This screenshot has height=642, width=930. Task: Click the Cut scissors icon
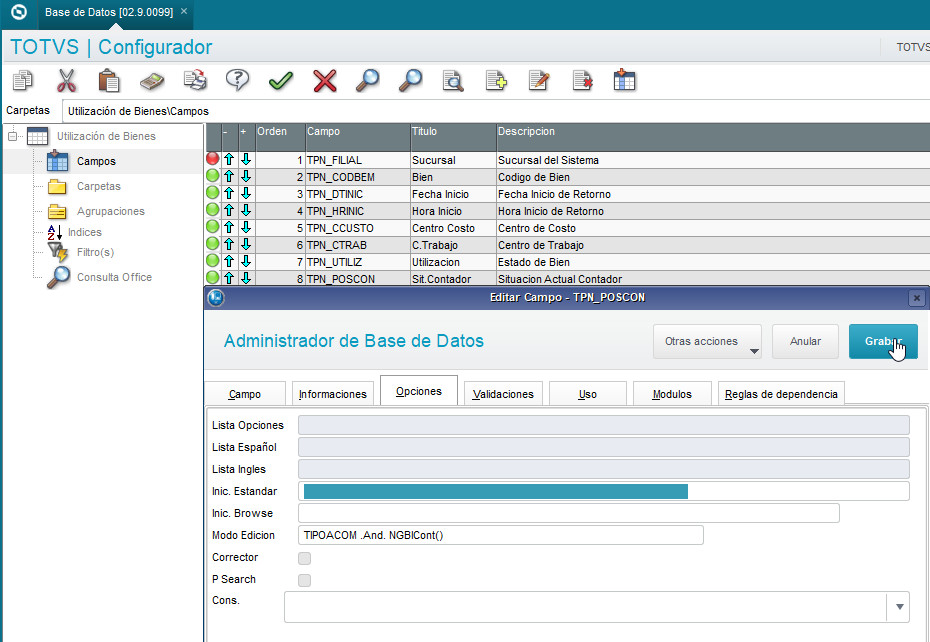[x=66, y=80]
